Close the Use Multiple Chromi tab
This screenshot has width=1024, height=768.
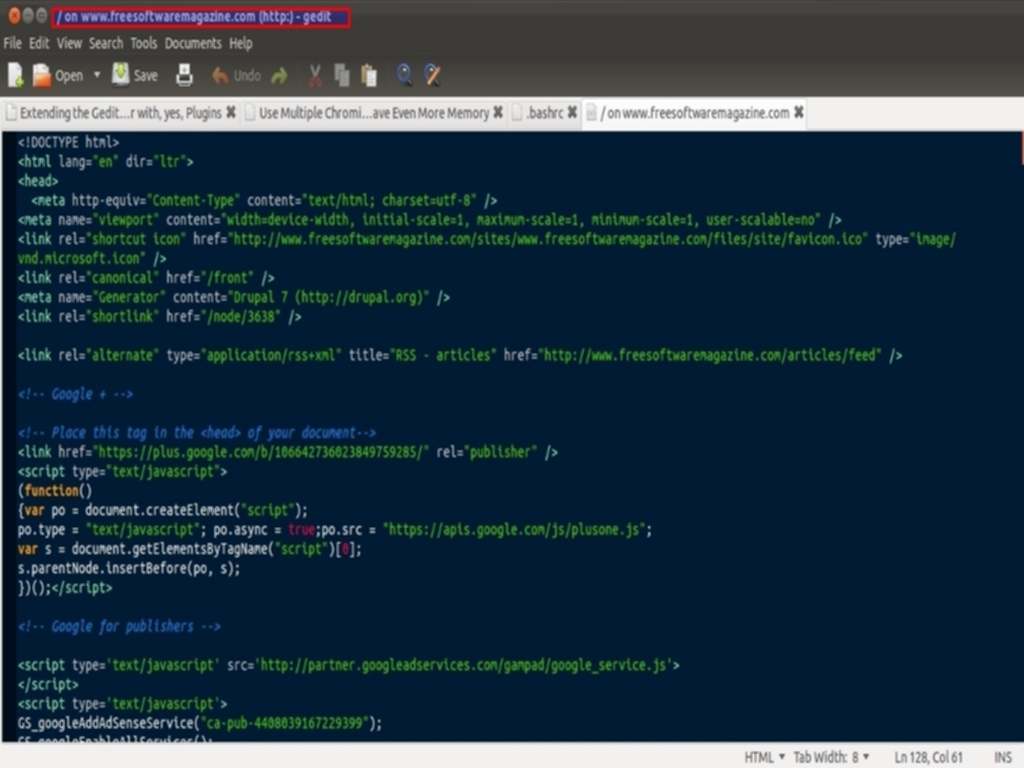tap(498, 112)
